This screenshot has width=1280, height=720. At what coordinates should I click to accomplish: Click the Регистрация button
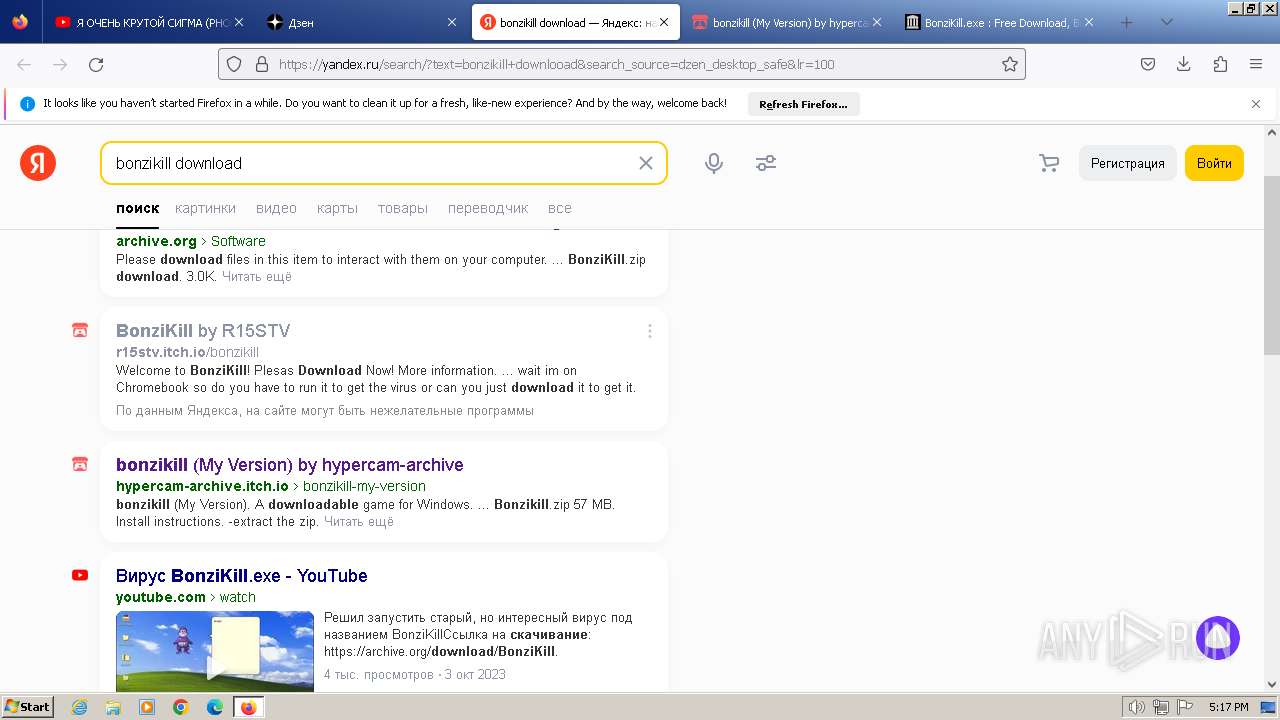pyautogui.click(x=1127, y=163)
